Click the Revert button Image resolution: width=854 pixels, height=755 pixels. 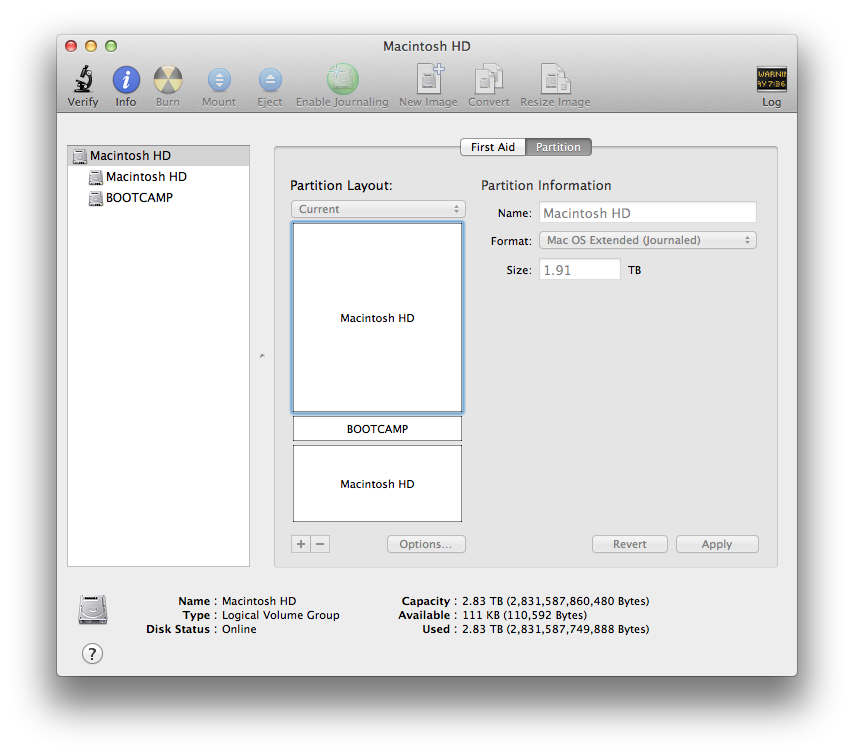pos(630,544)
